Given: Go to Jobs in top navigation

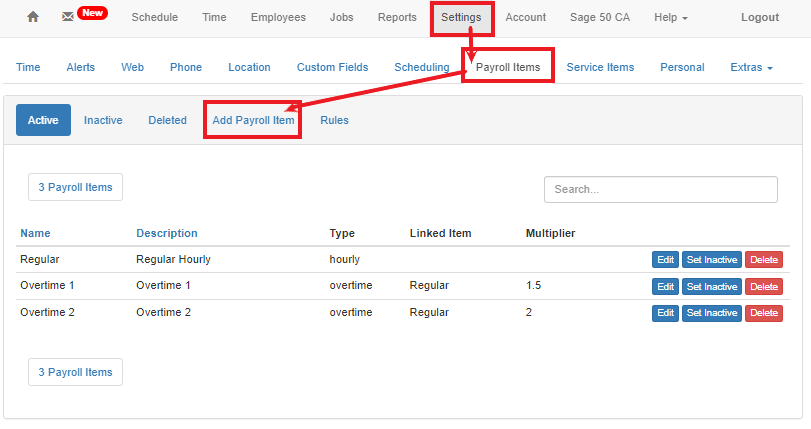Looking at the screenshot, I should (341, 17).
